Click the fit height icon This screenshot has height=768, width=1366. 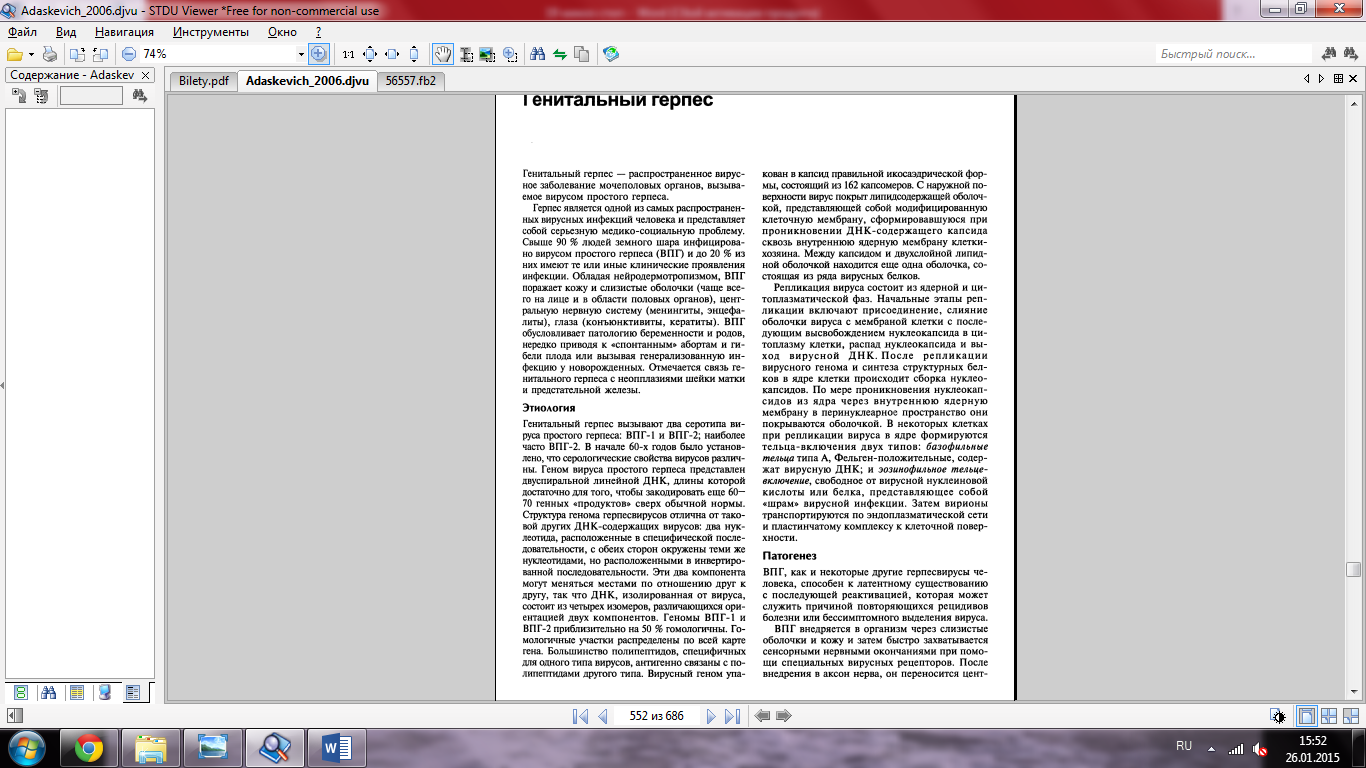413,54
